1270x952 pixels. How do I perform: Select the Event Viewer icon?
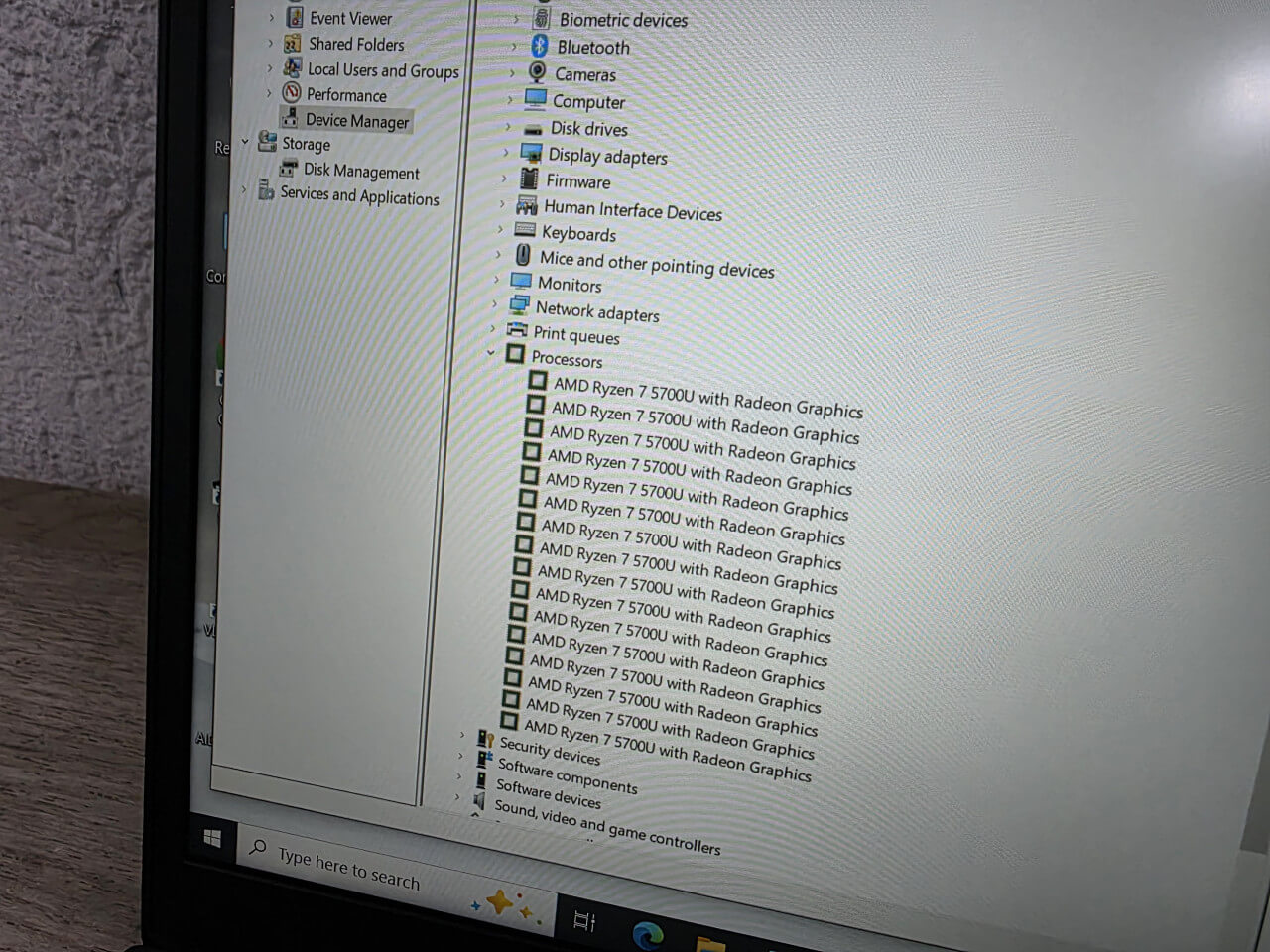[x=295, y=17]
